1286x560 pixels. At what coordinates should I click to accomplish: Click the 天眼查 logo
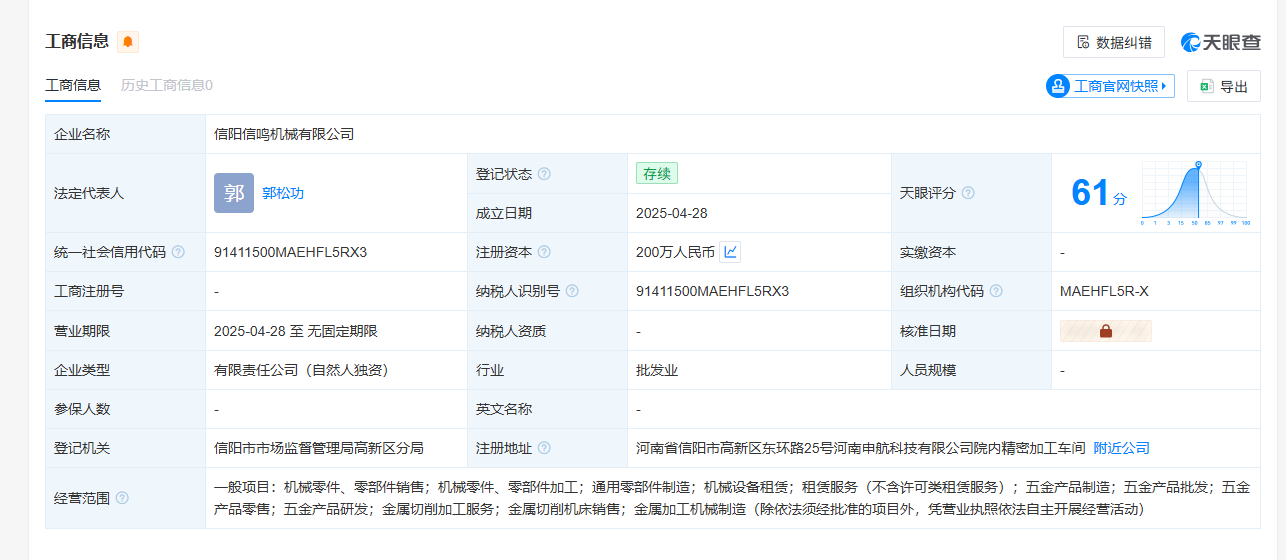1220,42
